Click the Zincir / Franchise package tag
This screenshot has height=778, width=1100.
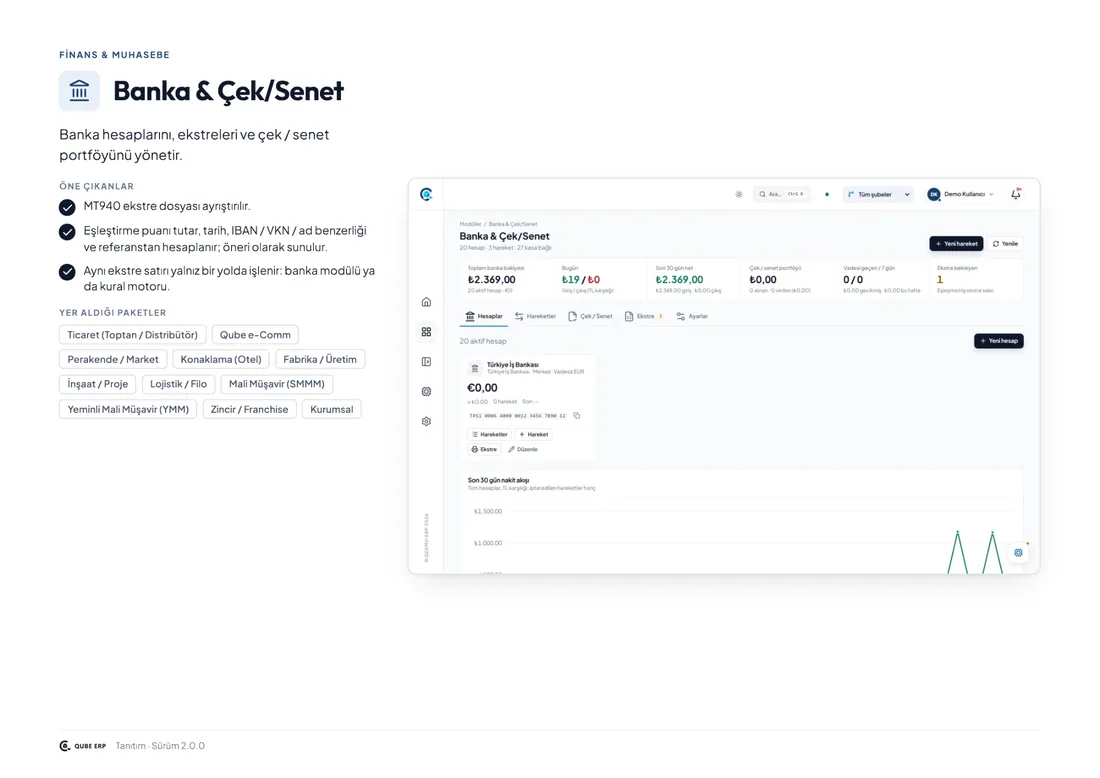(250, 409)
